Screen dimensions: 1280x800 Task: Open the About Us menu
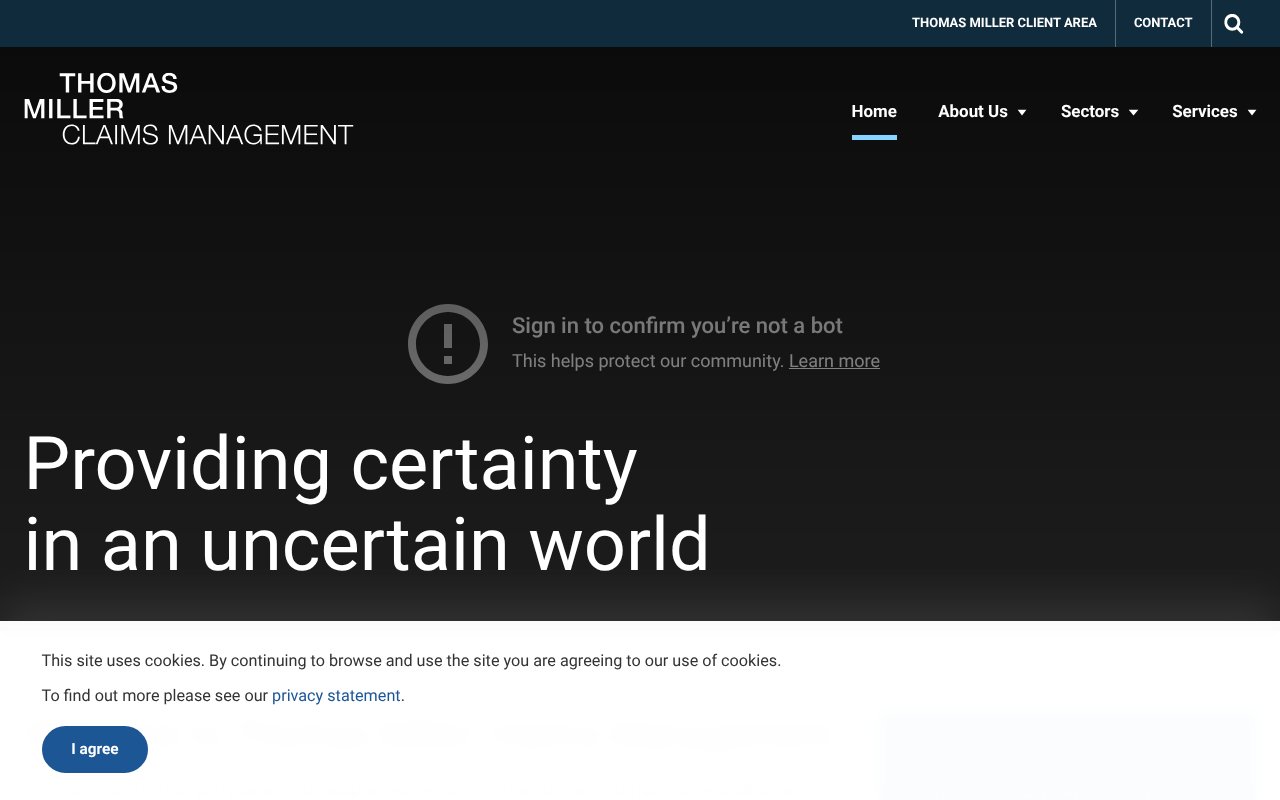pyautogui.click(x=972, y=111)
